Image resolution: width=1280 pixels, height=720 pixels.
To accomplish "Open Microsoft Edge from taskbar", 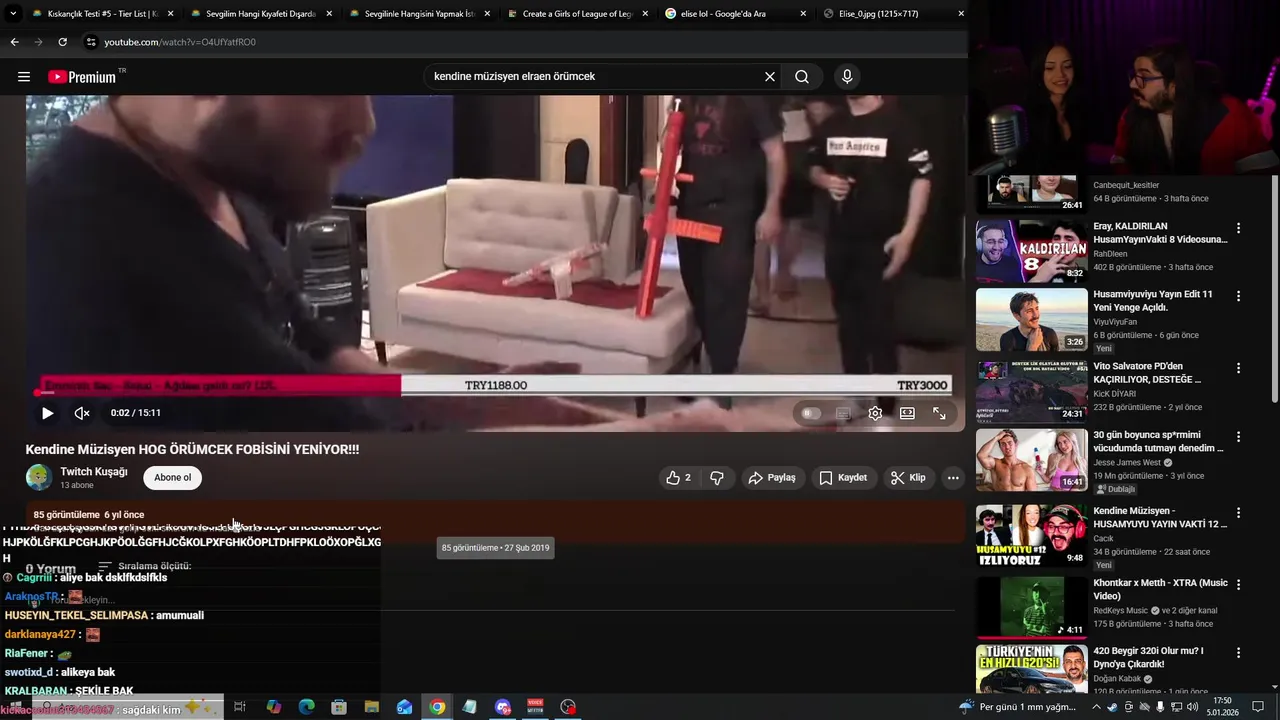I will coord(306,707).
